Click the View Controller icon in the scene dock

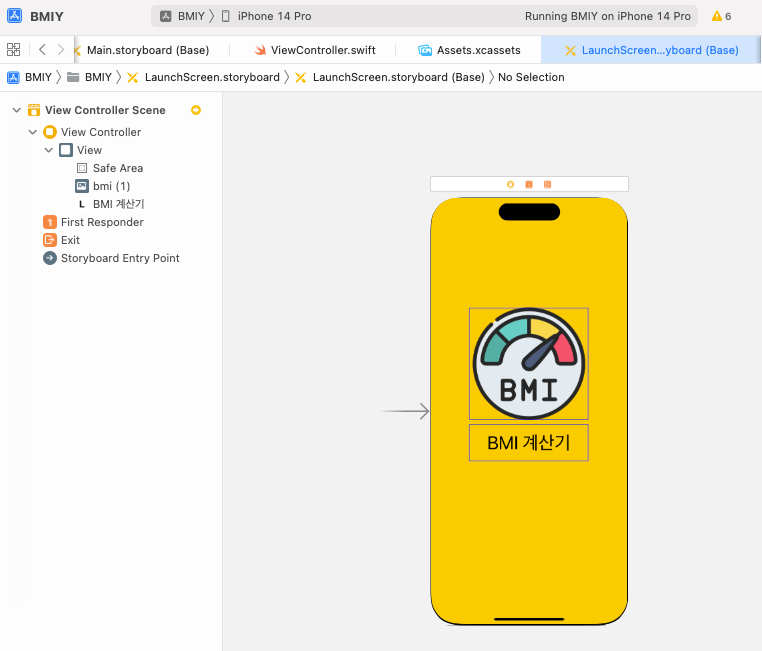(x=510, y=184)
